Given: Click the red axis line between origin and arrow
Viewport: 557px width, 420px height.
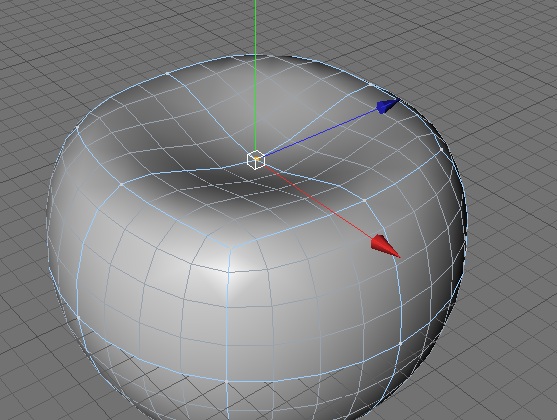Looking at the screenshot, I should [x=319, y=201].
